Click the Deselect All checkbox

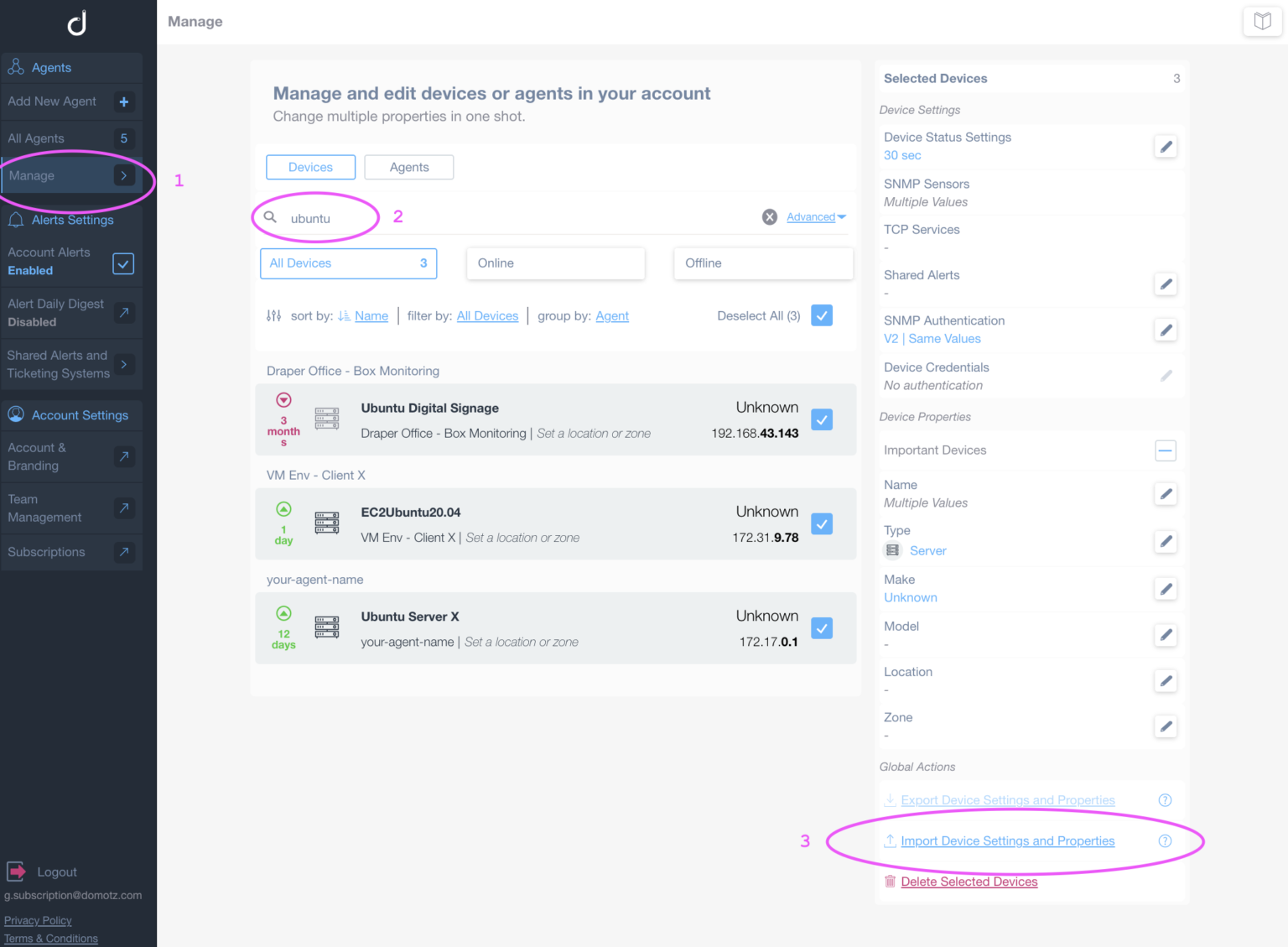[822, 315]
